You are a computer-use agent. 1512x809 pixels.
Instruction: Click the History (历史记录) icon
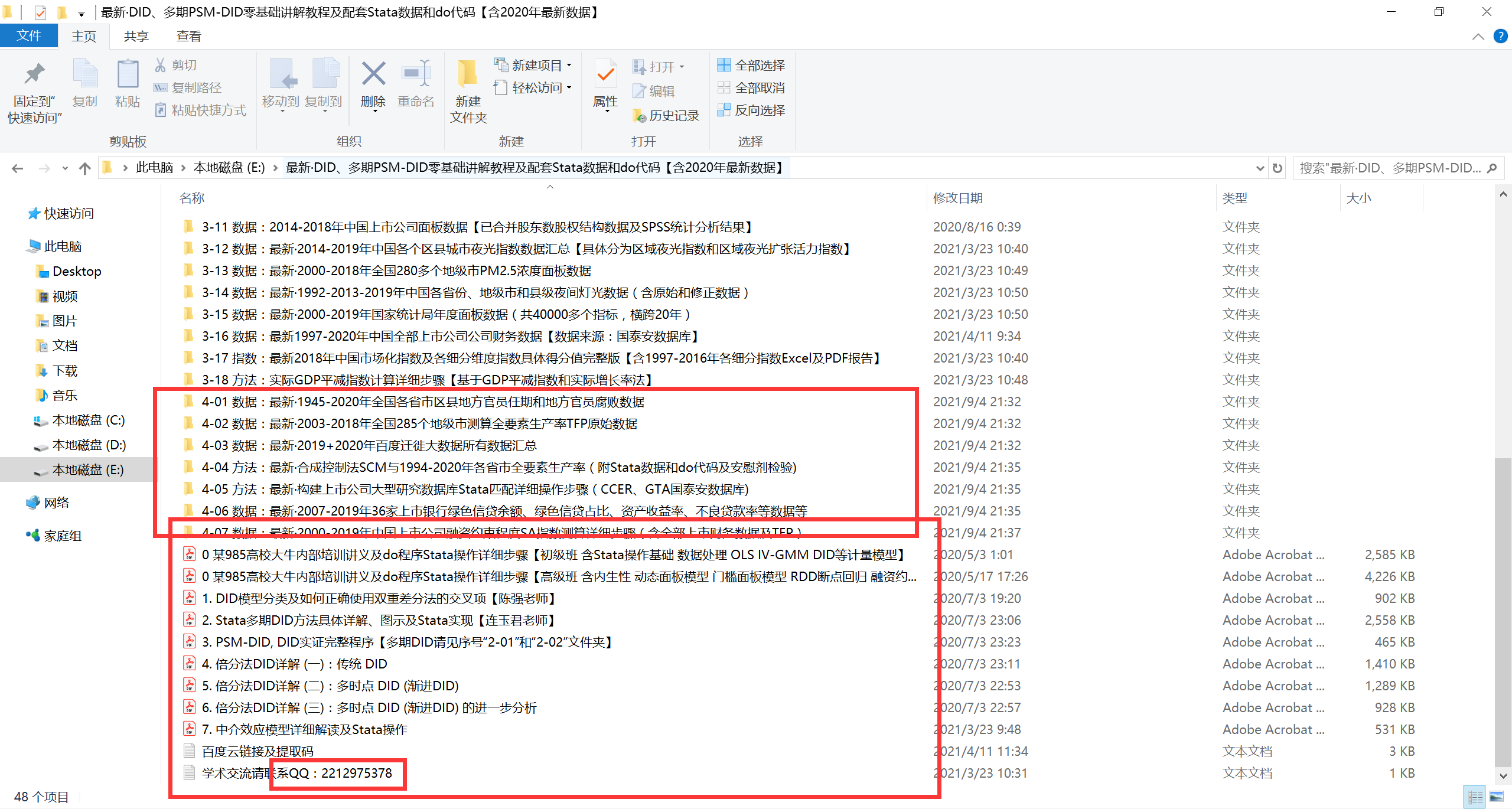tap(639, 116)
